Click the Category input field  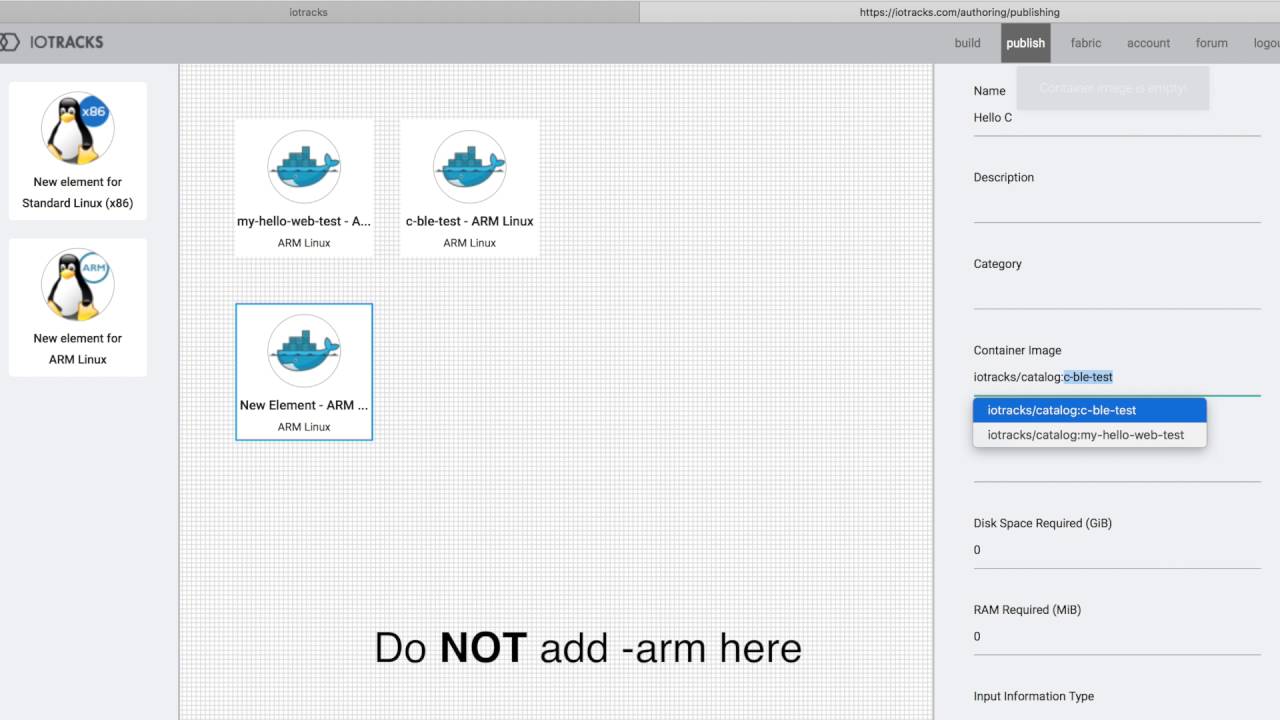pos(1117,292)
